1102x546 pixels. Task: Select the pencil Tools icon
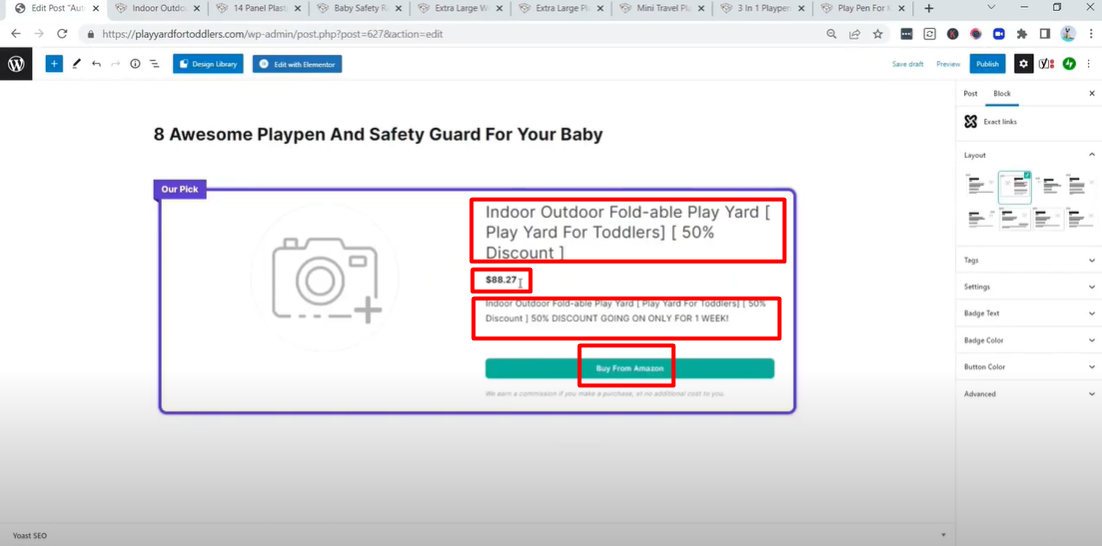click(x=77, y=64)
